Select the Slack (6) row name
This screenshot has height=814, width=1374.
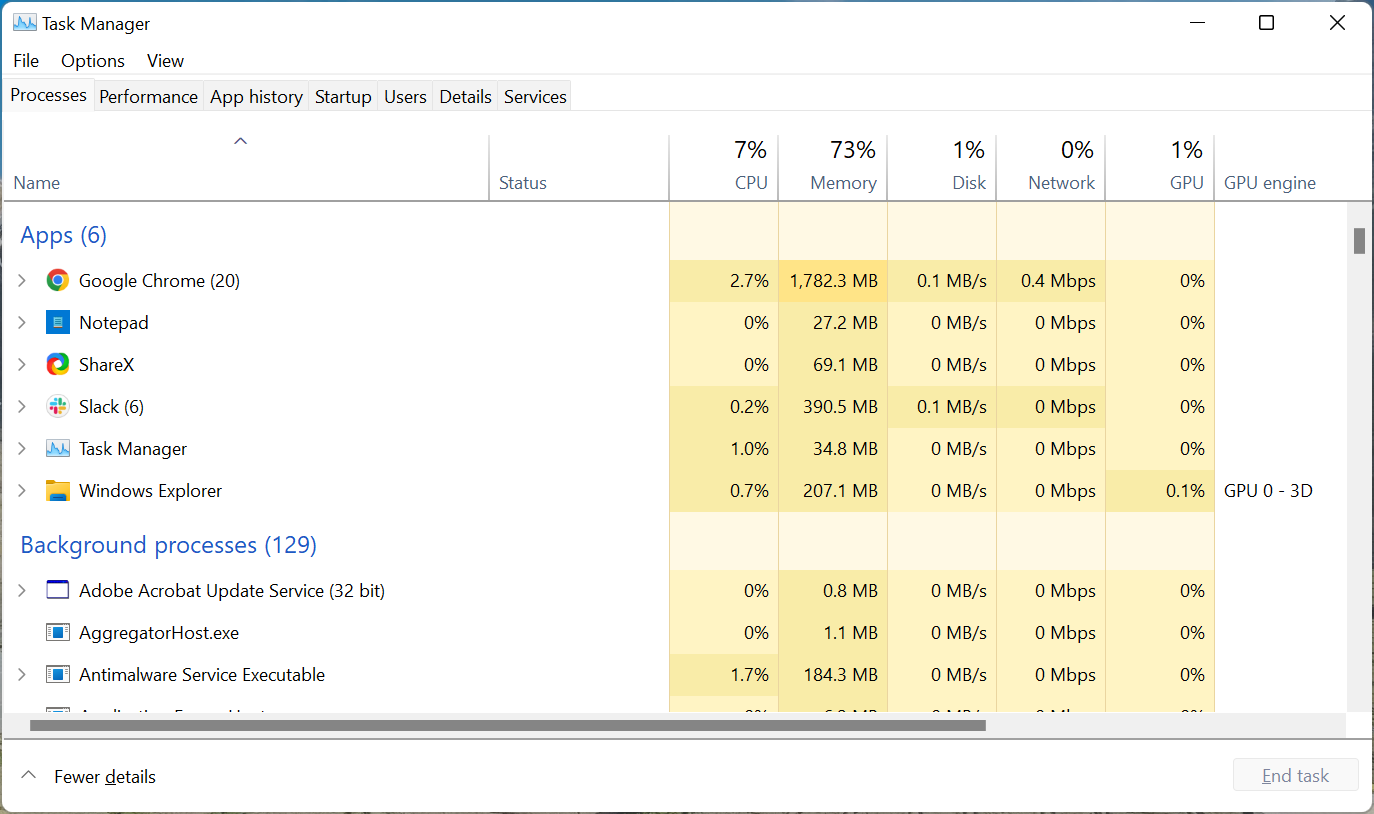pos(111,407)
